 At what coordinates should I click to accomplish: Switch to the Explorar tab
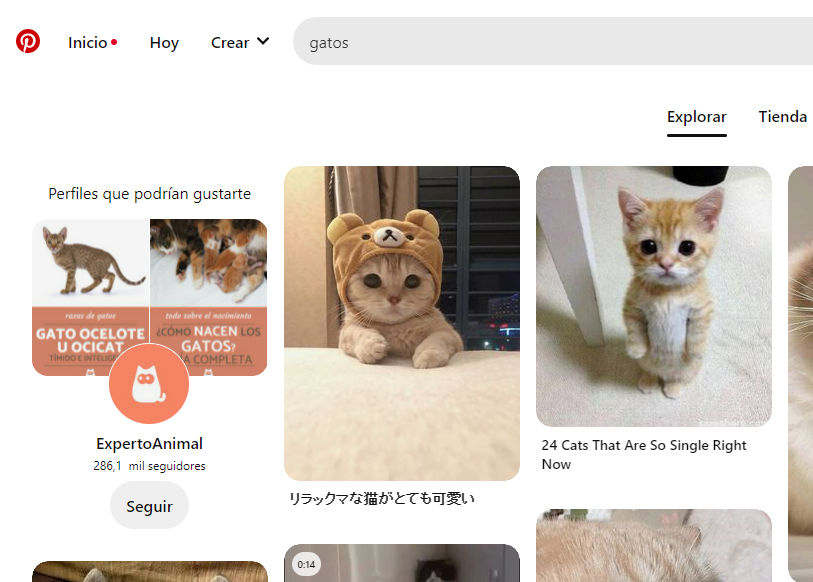pyautogui.click(x=696, y=117)
